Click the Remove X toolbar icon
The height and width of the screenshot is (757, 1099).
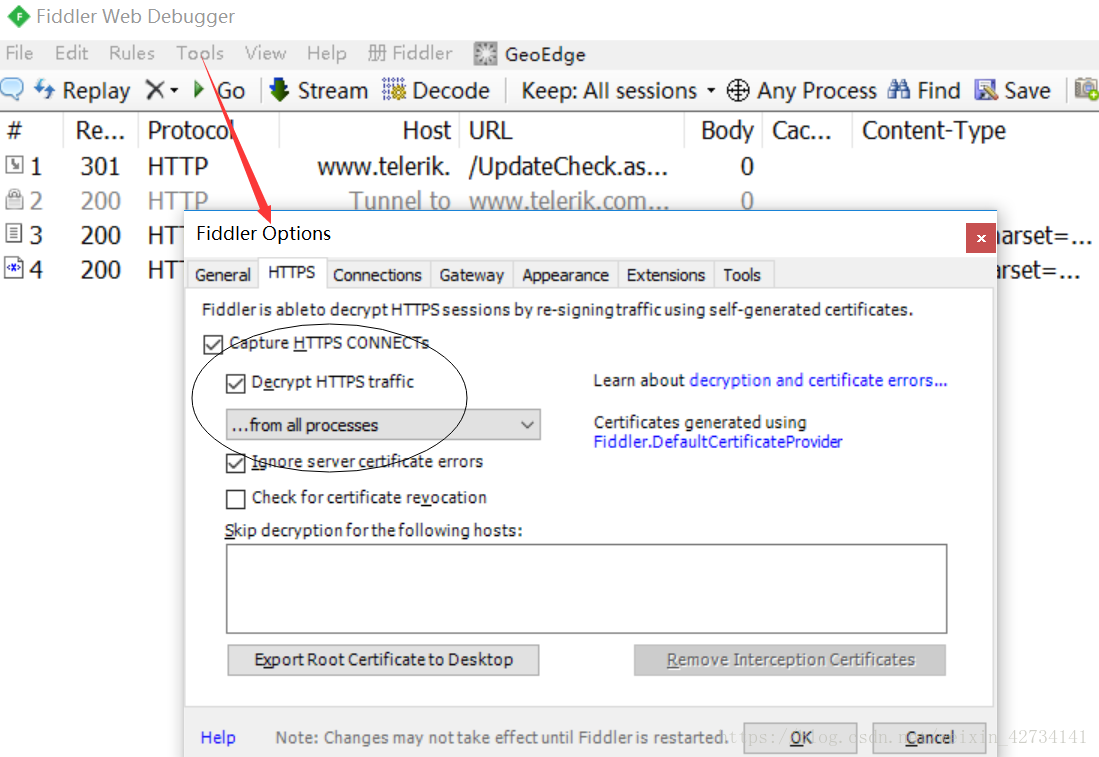pos(155,90)
